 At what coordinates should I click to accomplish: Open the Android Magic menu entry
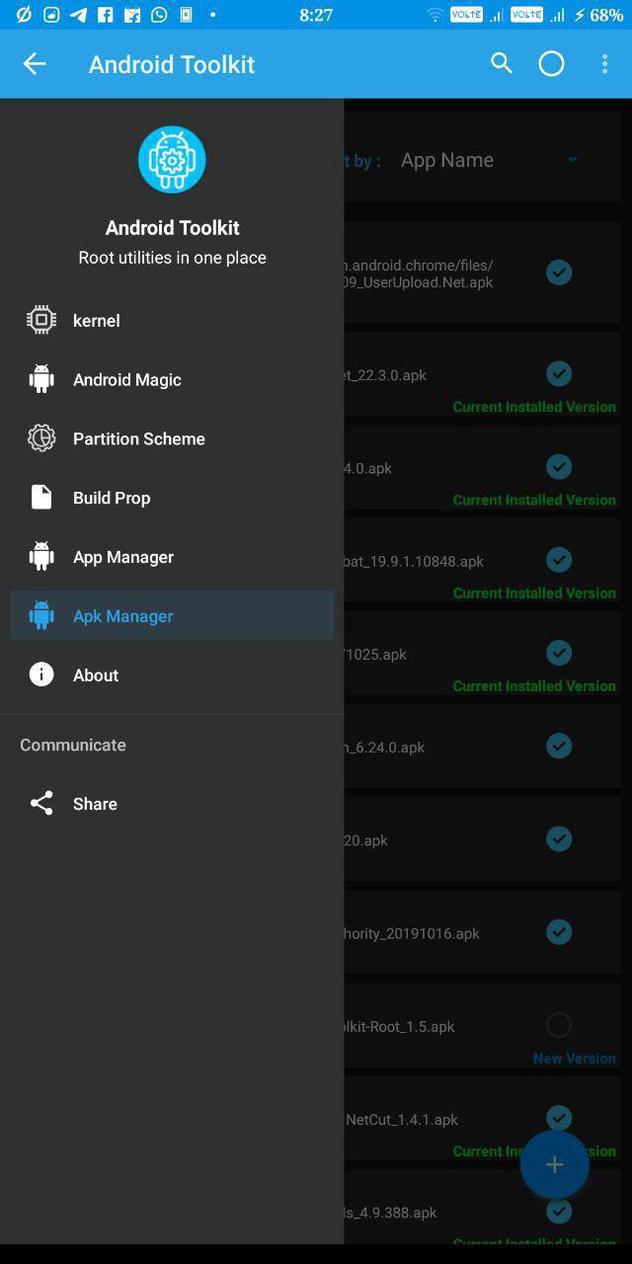(172, 379)
